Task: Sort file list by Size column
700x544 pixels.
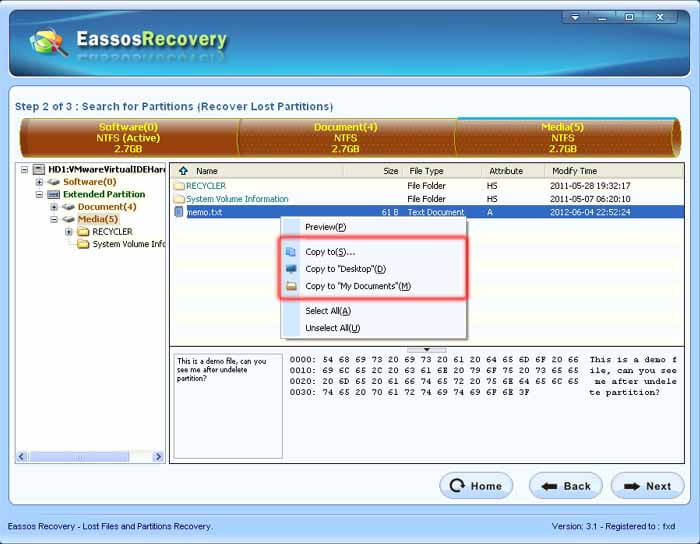Action: [x=373, y=171]
